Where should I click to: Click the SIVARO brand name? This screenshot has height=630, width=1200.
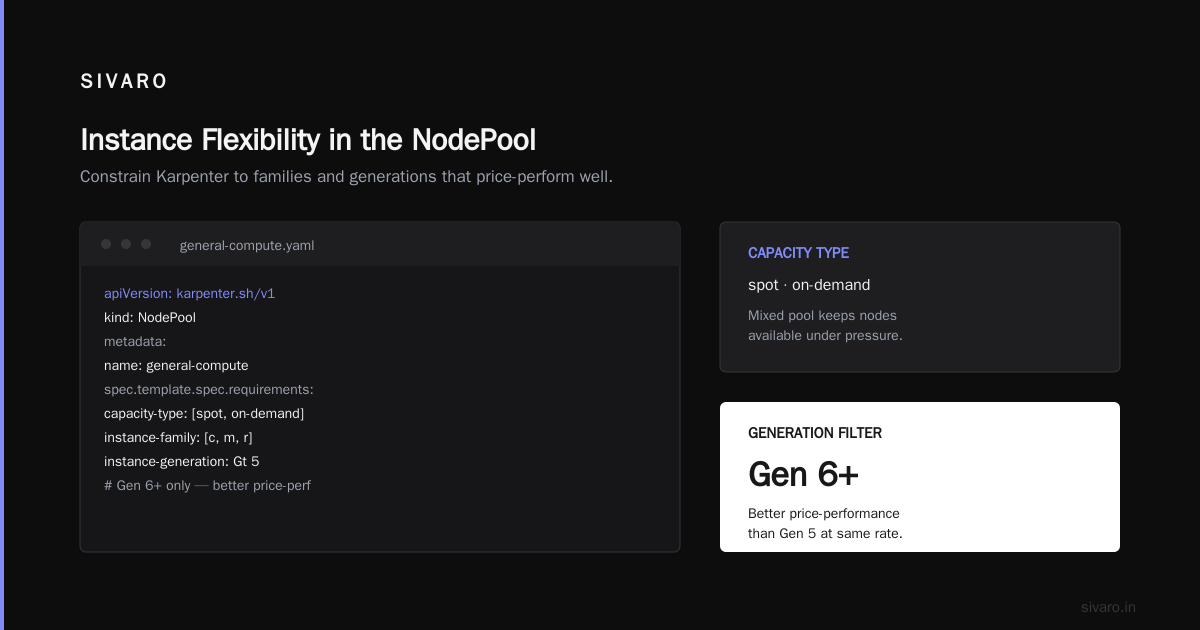pos(124,82)
